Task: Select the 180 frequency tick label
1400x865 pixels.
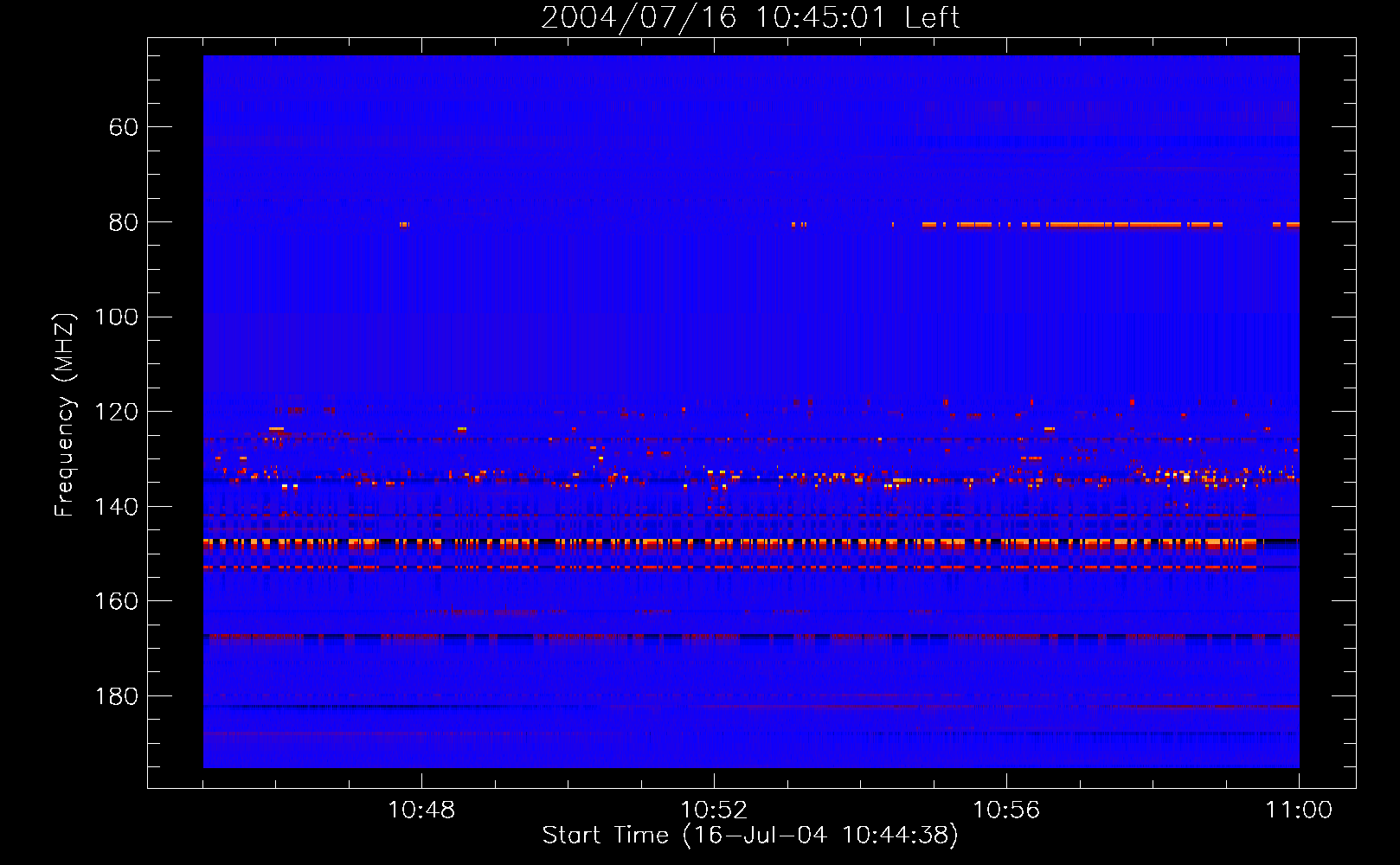Action: coord(116,696)
